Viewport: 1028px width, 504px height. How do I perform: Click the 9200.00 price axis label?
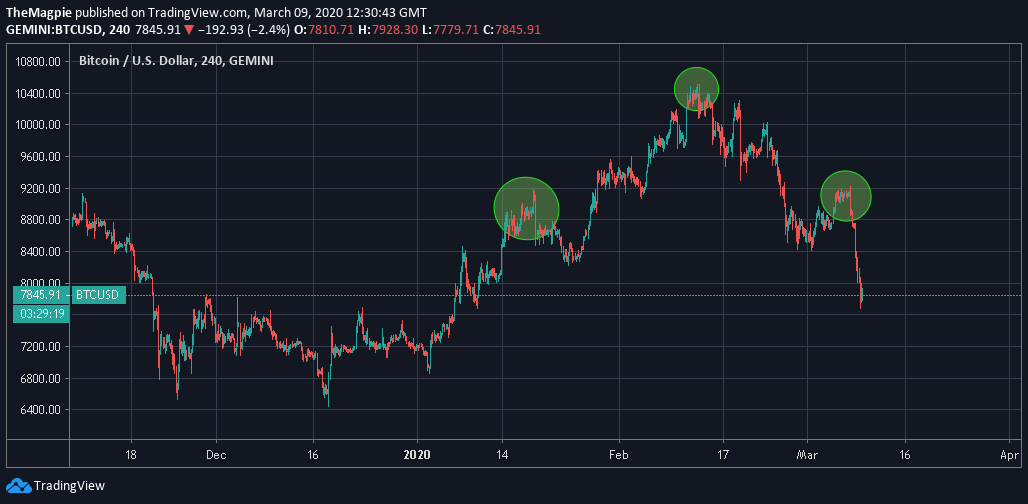(41, 188)
